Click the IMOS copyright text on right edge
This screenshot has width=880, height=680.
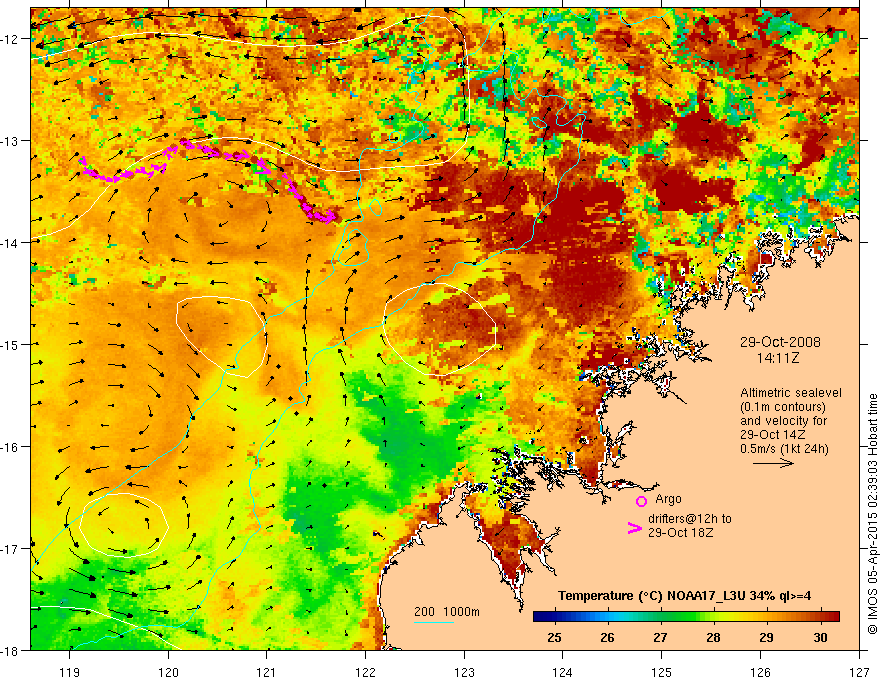[x=872, y=513]
